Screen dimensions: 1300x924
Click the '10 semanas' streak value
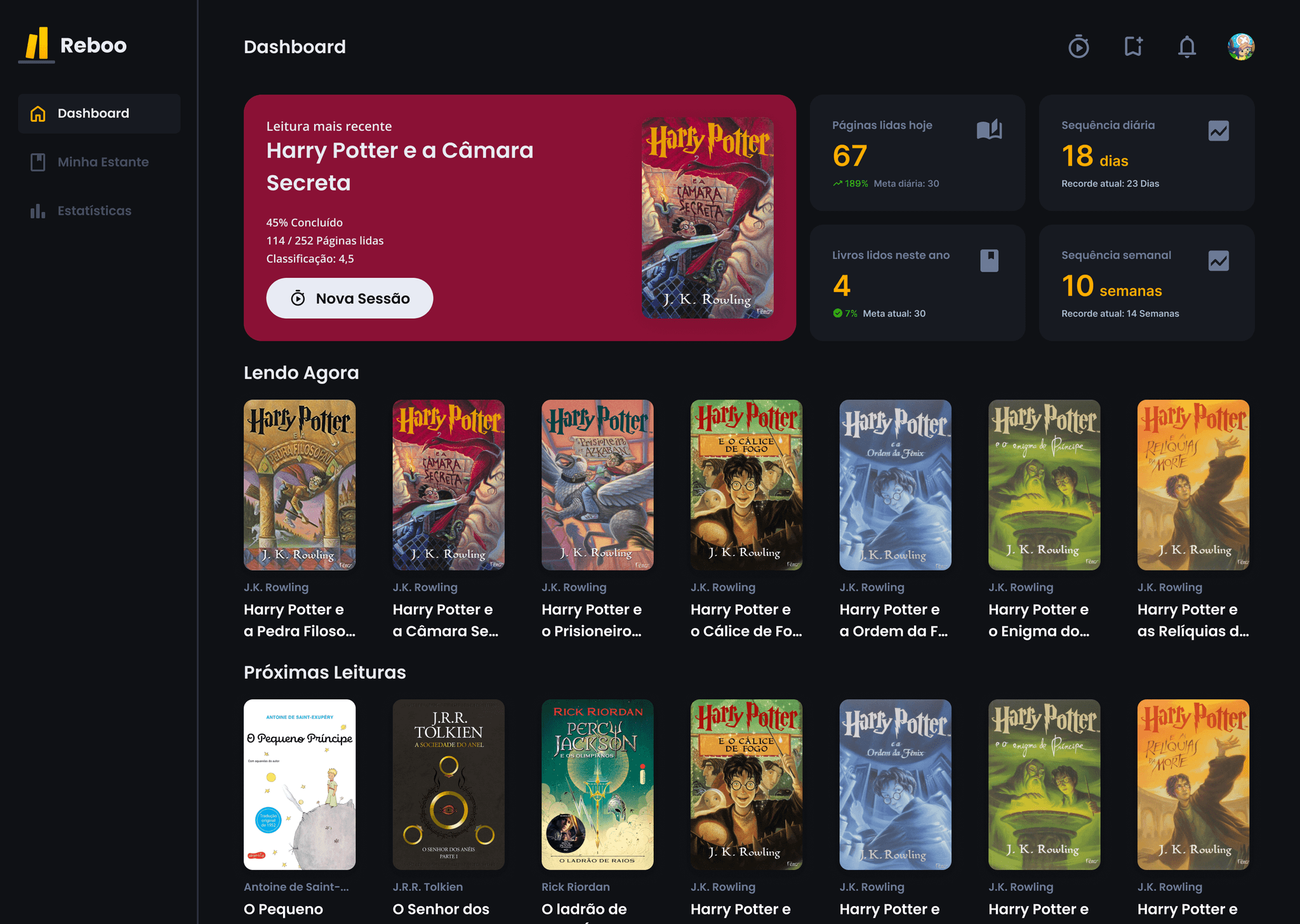pyautogui.click(x=1112, y=286)
